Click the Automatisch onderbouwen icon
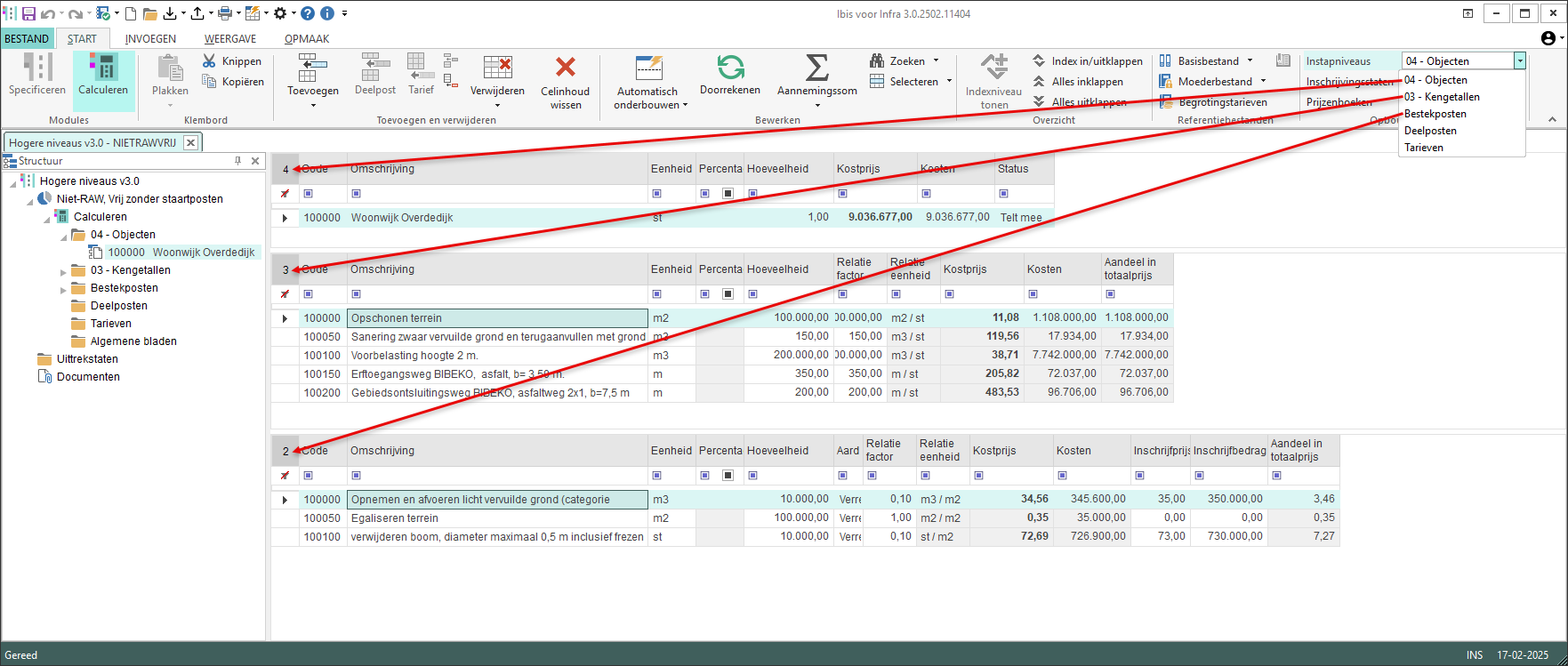The image size is (1568, 666). [x=648, y=74]
